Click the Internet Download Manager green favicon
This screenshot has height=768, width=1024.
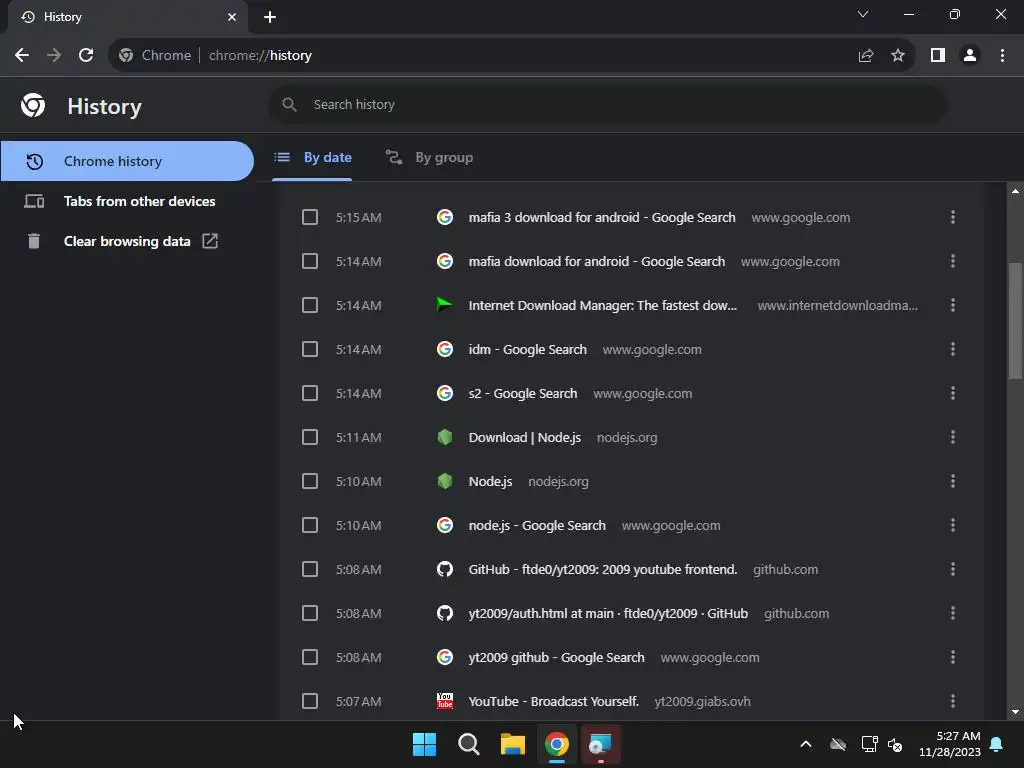click(x=445, y=305)
